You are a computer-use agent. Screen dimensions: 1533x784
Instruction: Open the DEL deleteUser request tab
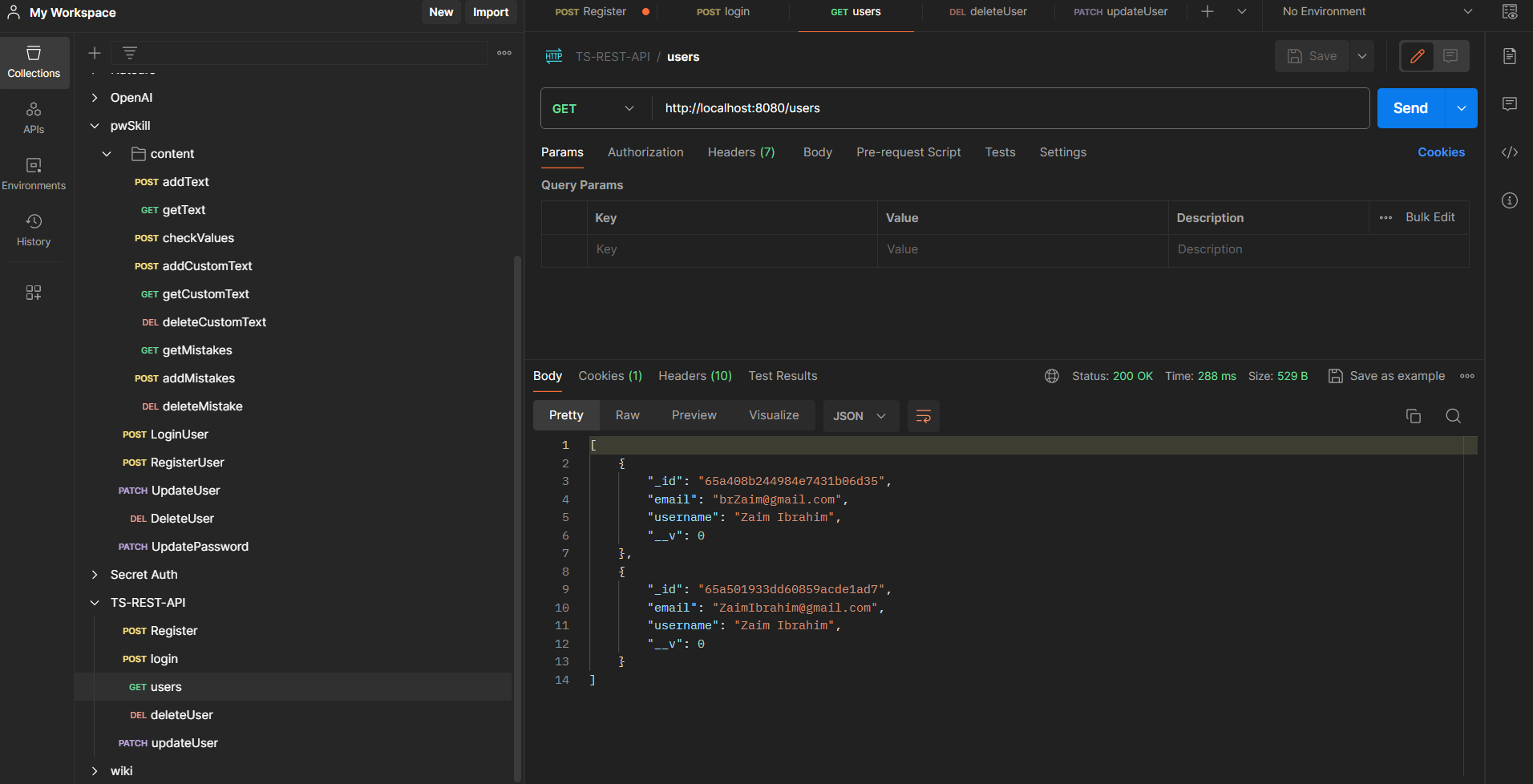(x=988, y=12)
